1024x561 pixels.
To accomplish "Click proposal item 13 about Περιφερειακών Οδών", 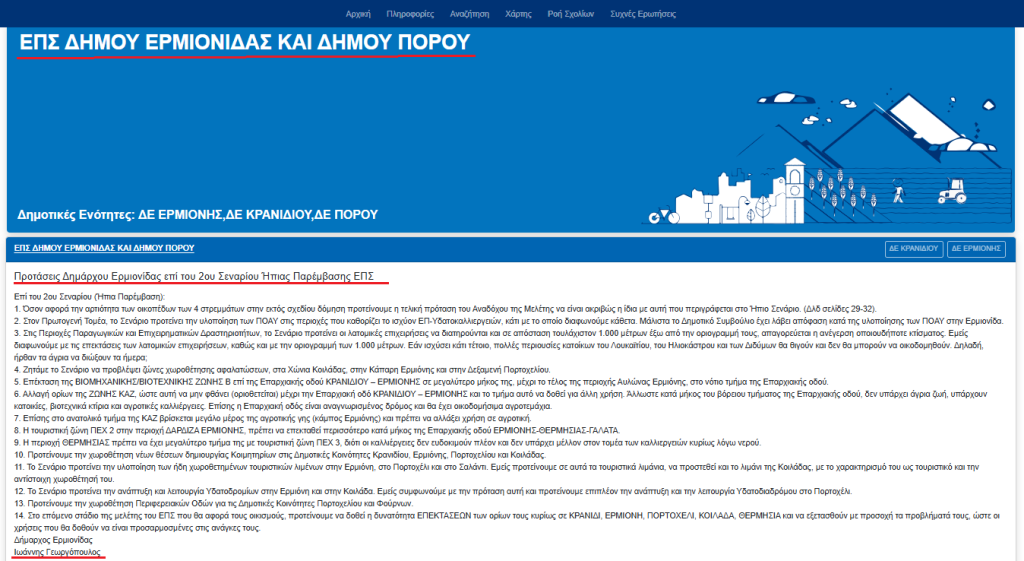I will (x=214, y=504).
